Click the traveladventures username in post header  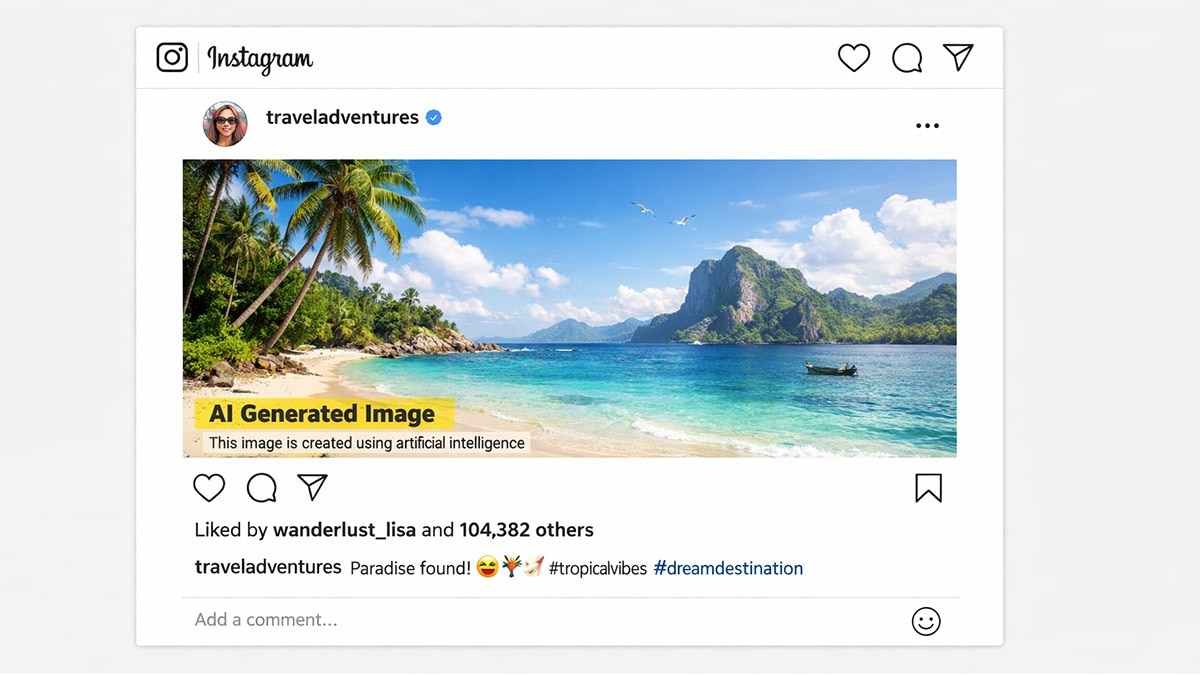coord(342,117)
